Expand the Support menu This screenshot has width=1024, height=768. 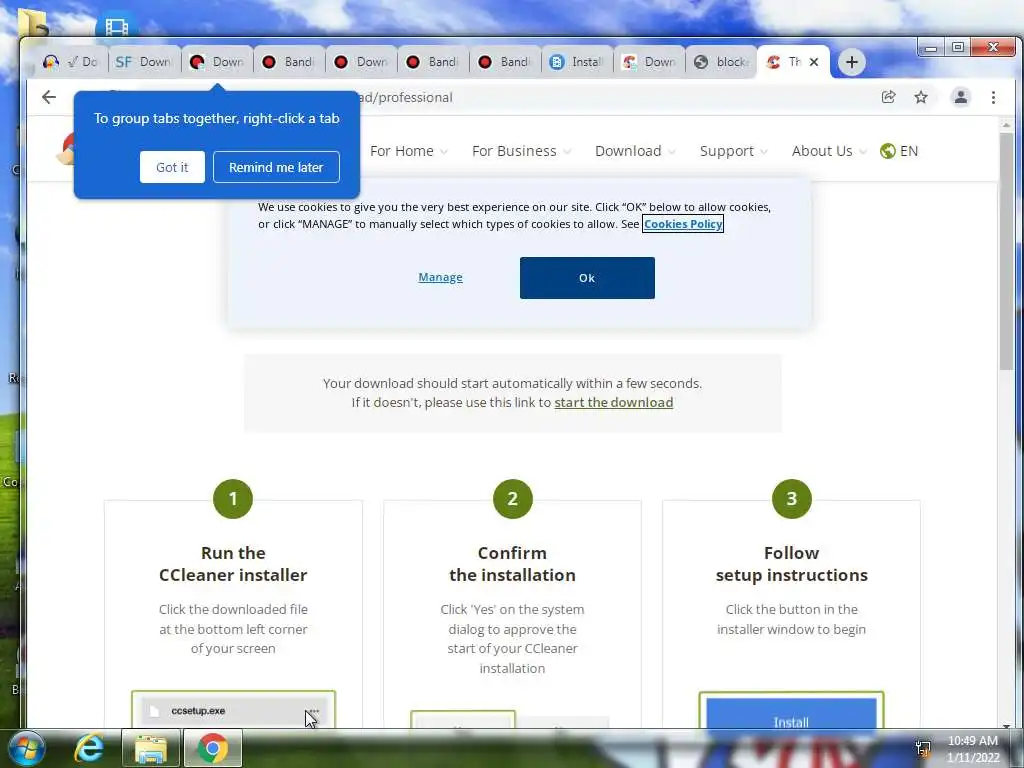pyautogui.click(x=733, y=151)
